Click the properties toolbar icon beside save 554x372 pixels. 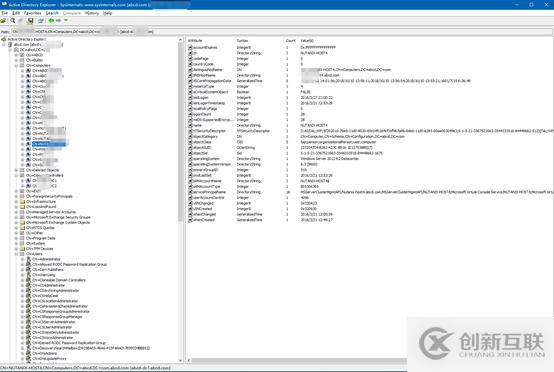(x=41, y=21)
